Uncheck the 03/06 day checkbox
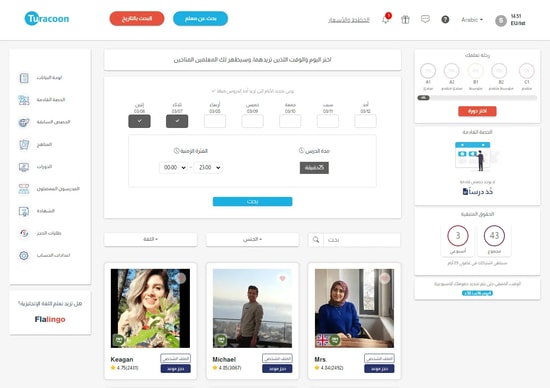This screenshot has height=388, width=550. [x=139, y=121]
